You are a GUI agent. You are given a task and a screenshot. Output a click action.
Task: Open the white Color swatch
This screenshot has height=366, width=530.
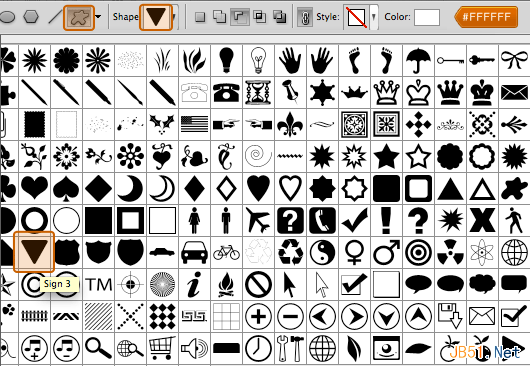click(427, 17)
